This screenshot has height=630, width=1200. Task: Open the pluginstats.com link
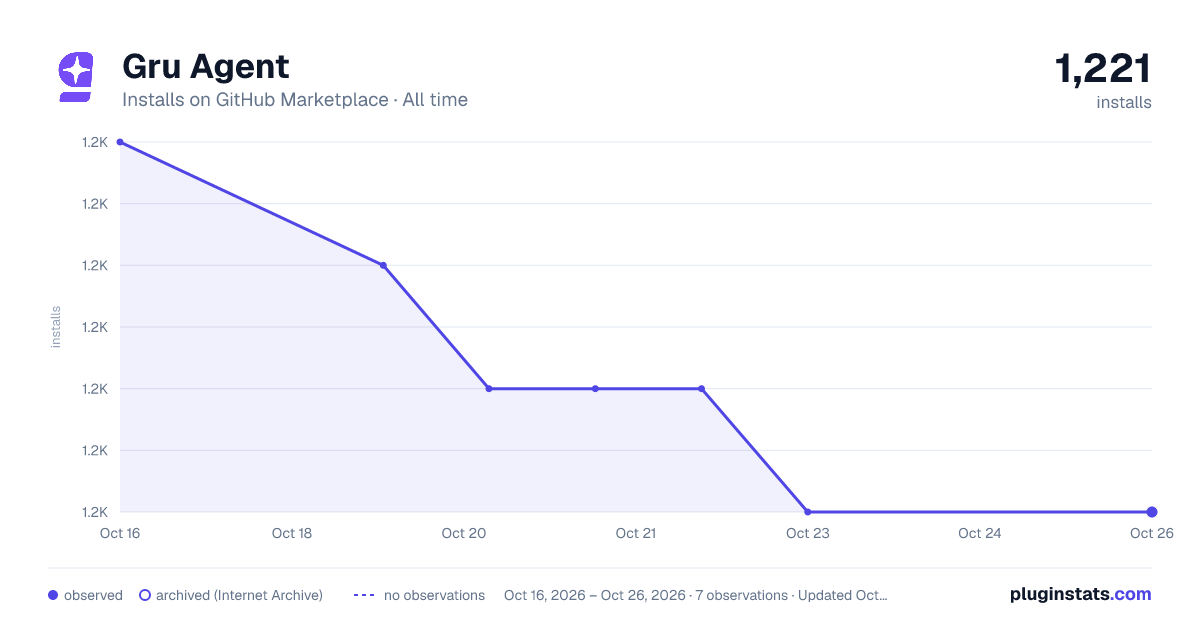click(1080, 594)
